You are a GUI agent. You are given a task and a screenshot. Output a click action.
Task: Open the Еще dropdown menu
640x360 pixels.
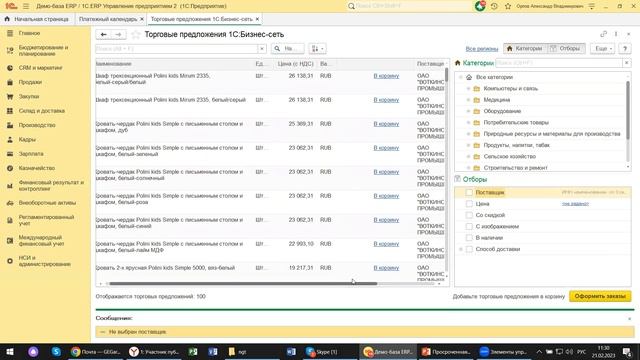point(602,49)
